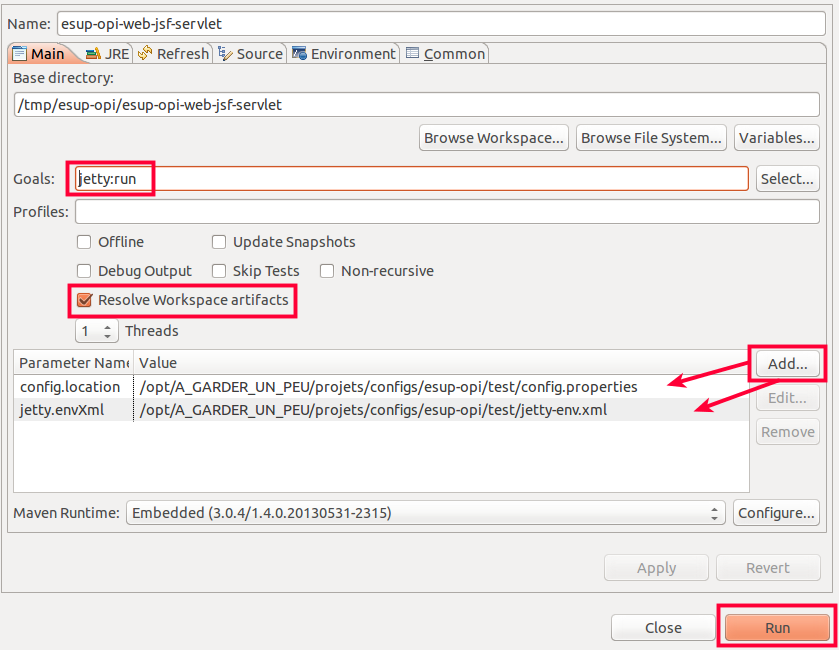Uncheck Resolve Workspace artifacts
Image resolution: width=839 pixels, height=650 pixels.
(x=85, y=300)
